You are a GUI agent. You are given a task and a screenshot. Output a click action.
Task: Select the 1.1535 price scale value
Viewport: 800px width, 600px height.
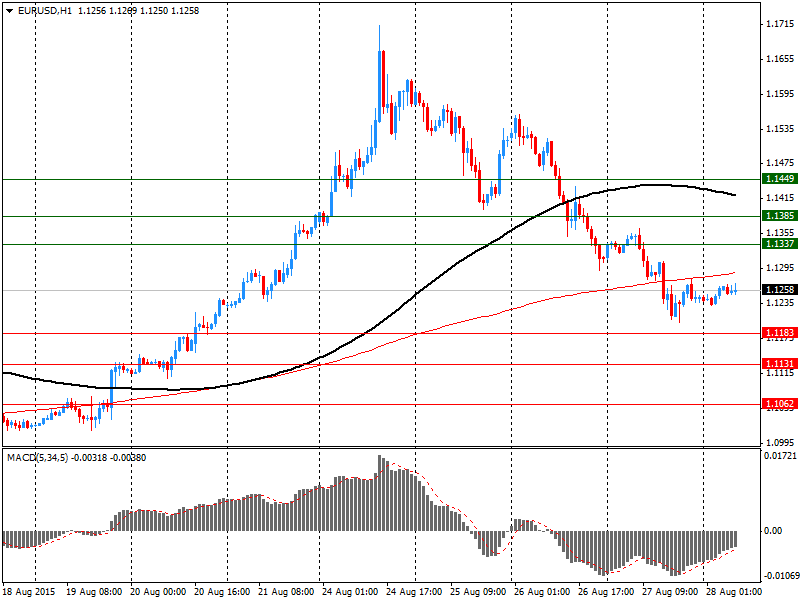(x=780, y=128)
